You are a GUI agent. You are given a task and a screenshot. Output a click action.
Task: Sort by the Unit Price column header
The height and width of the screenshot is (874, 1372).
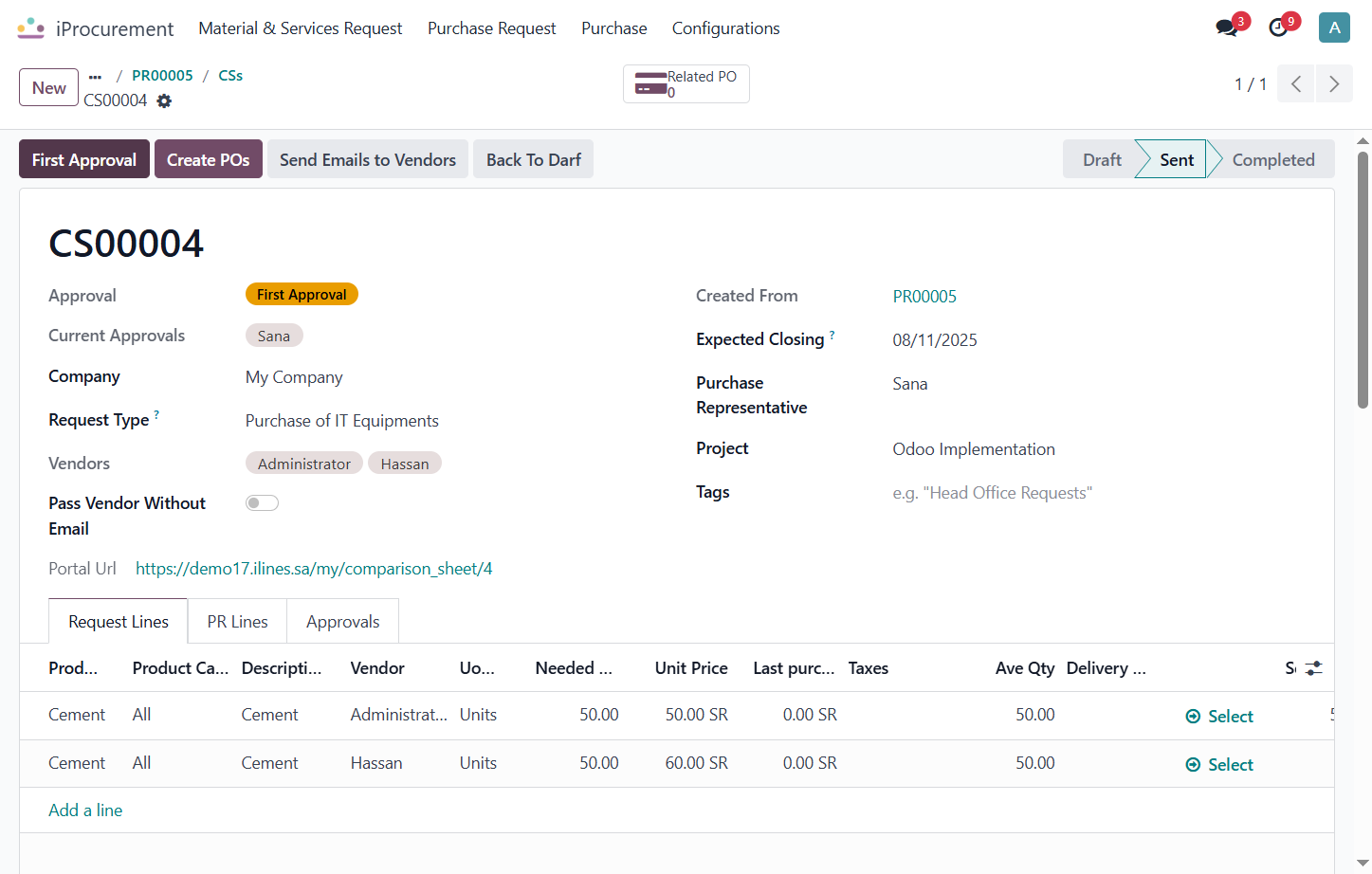coord(691,668)
